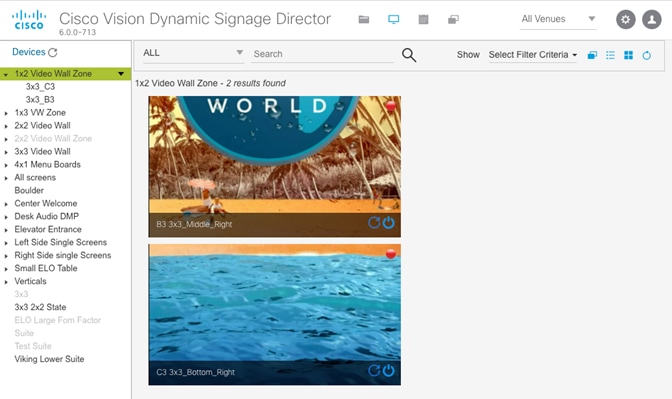Viewport: 672px width, 399px height.
Task: Click the Cisco logo
Action: 29,20
